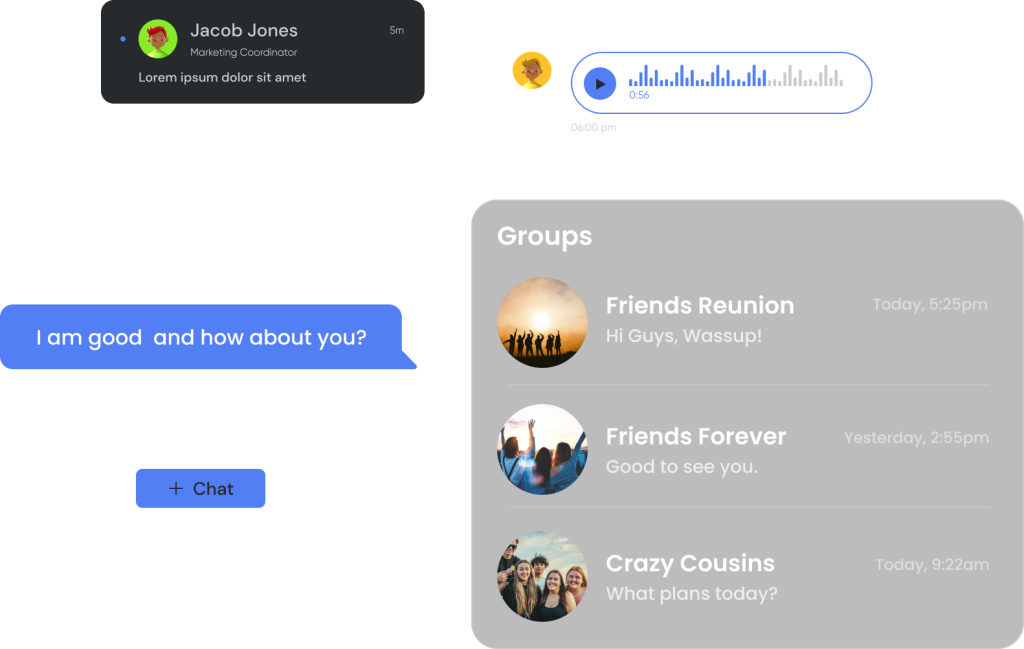Select the Friends Forever group title
This screenshot has height=649, width=1024.
pos(696,436)
